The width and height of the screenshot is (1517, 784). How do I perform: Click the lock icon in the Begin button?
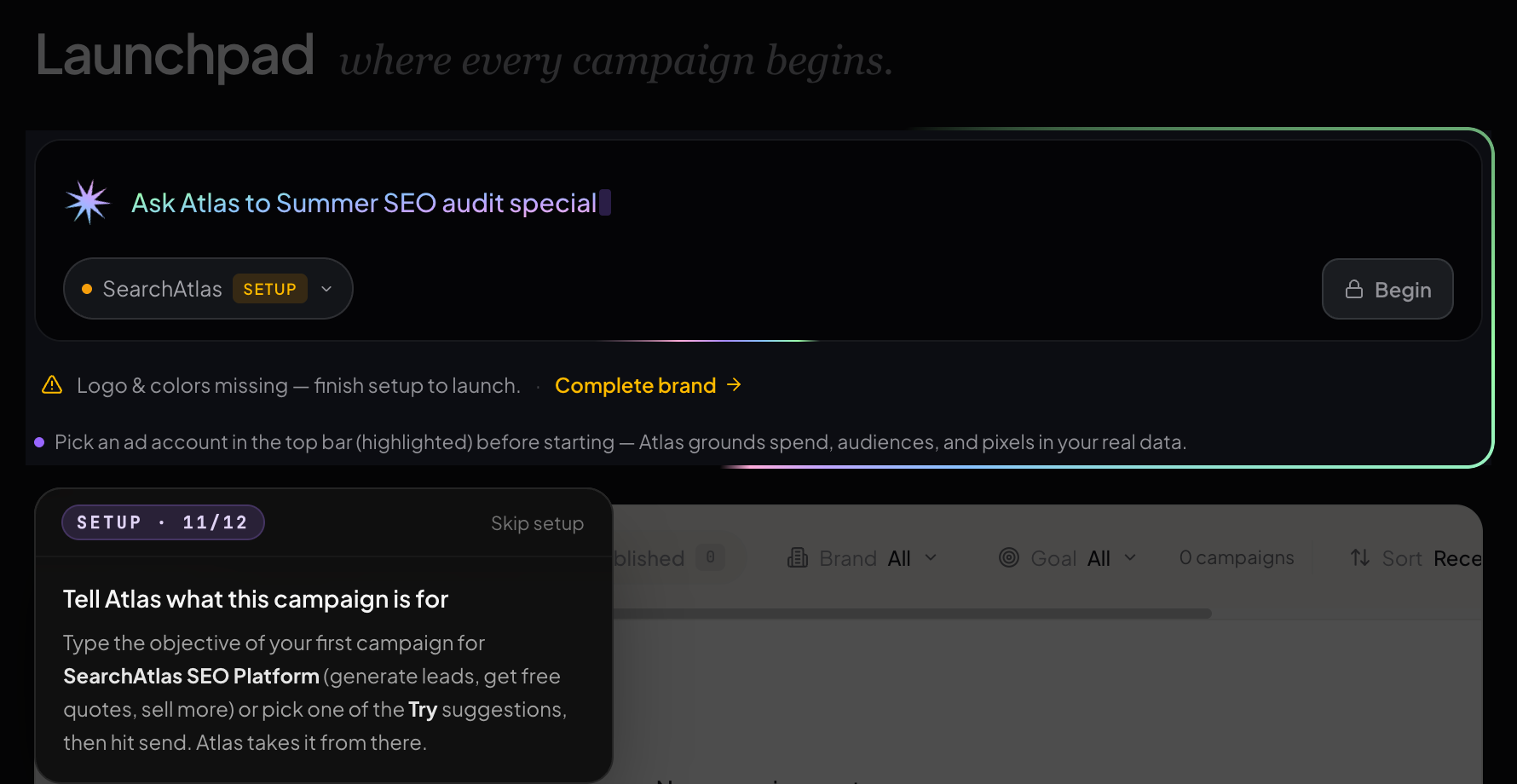1354,290
